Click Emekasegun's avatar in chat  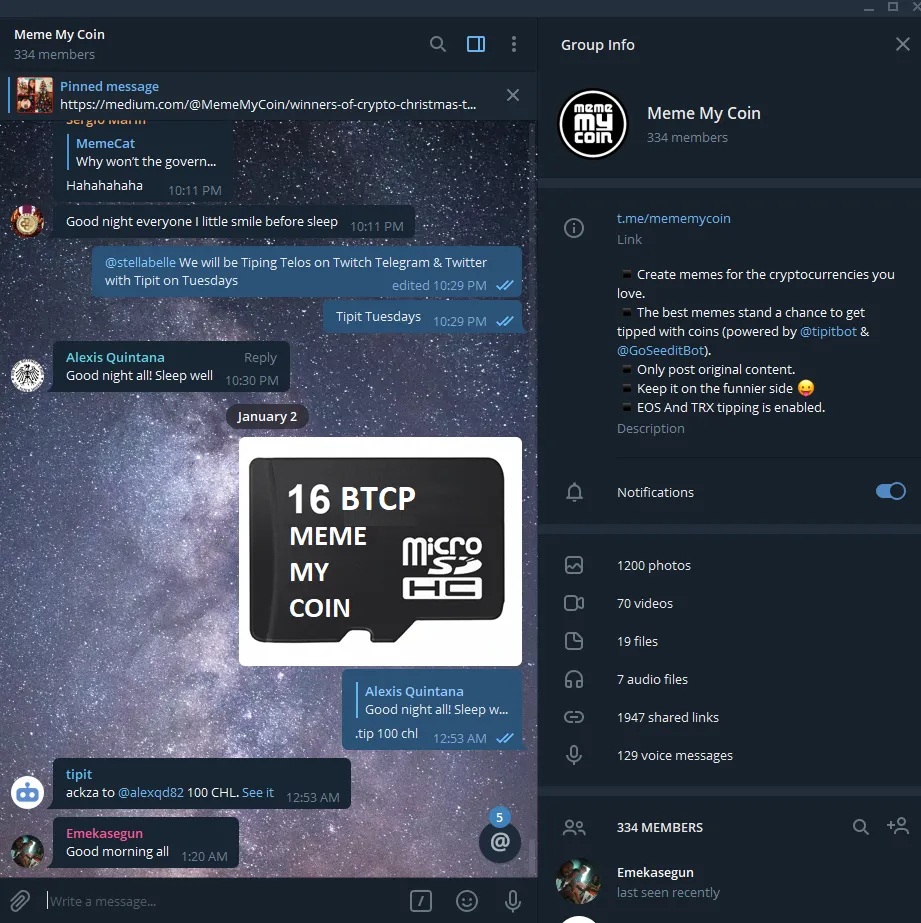[28, 851]
